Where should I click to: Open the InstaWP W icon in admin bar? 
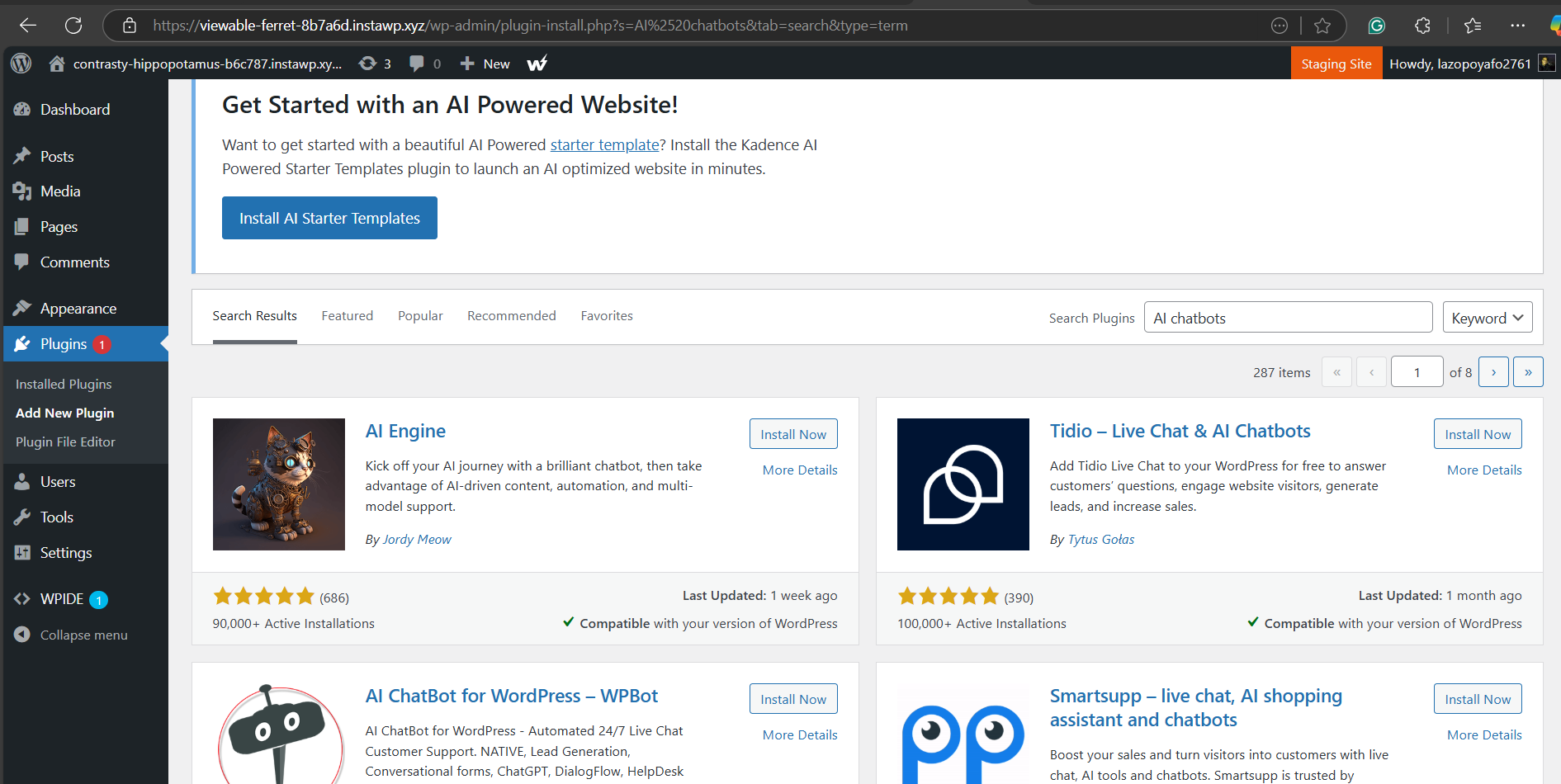click(537, 64)
